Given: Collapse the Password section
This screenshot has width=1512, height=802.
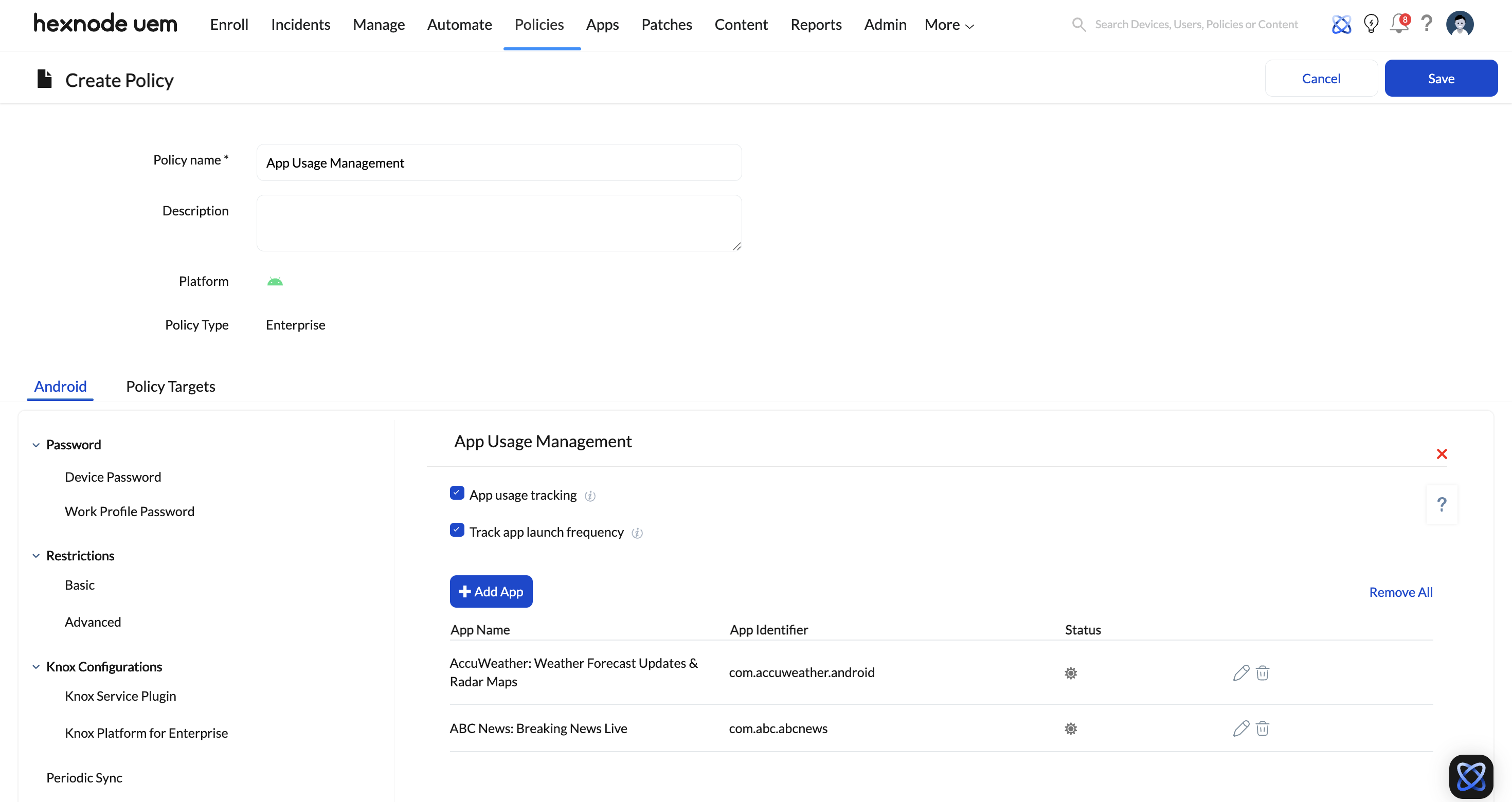Looking at the screenshot, I should [36, 445].
